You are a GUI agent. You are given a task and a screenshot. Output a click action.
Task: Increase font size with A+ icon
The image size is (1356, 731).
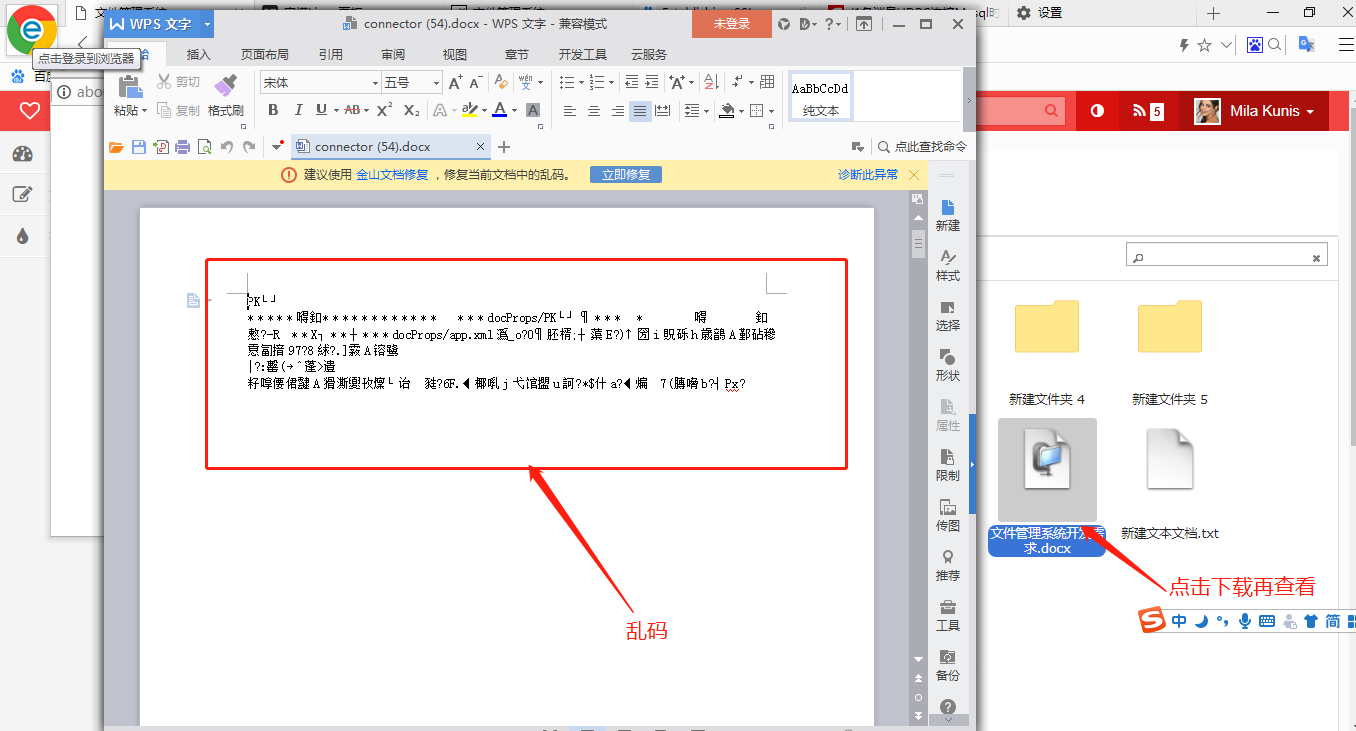[x=455, y=83]
